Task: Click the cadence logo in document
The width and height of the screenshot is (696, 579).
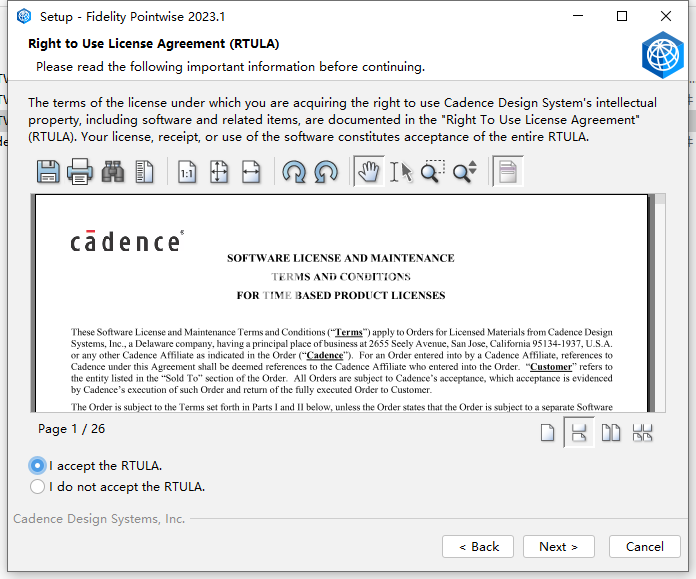Action: [127, 242]
